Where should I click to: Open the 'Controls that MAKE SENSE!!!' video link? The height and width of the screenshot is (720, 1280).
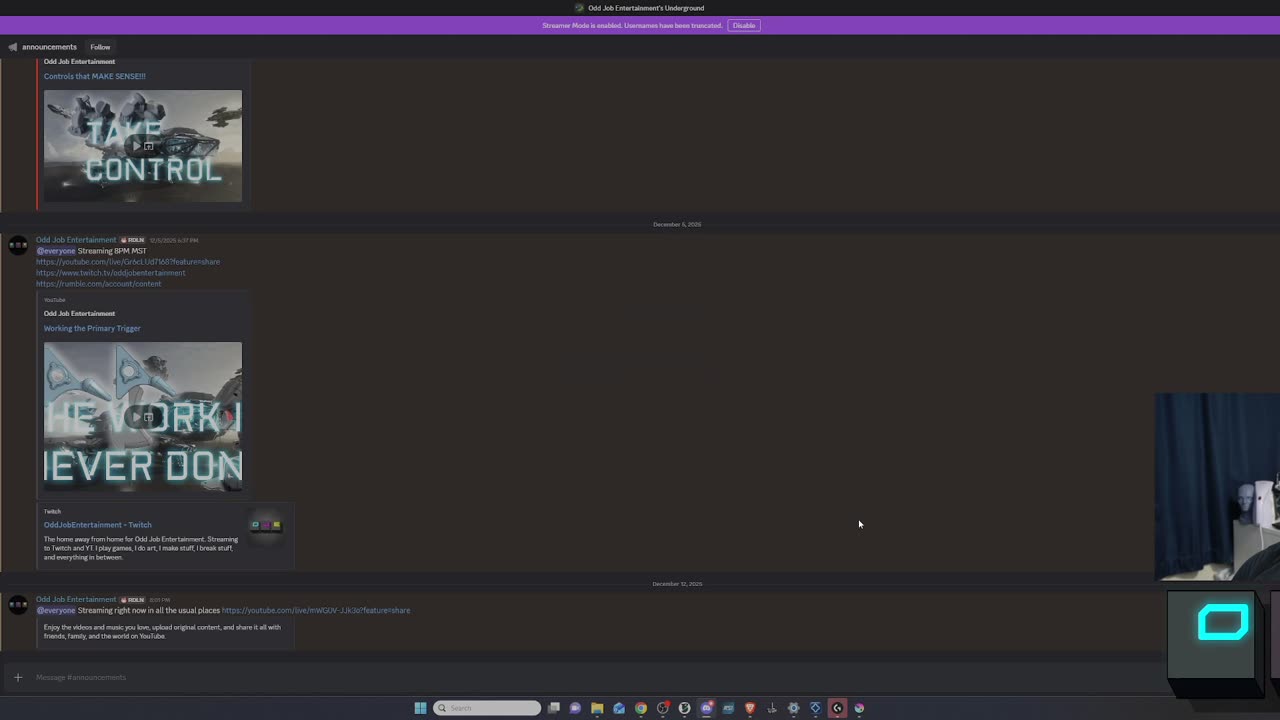pos(94,76)
